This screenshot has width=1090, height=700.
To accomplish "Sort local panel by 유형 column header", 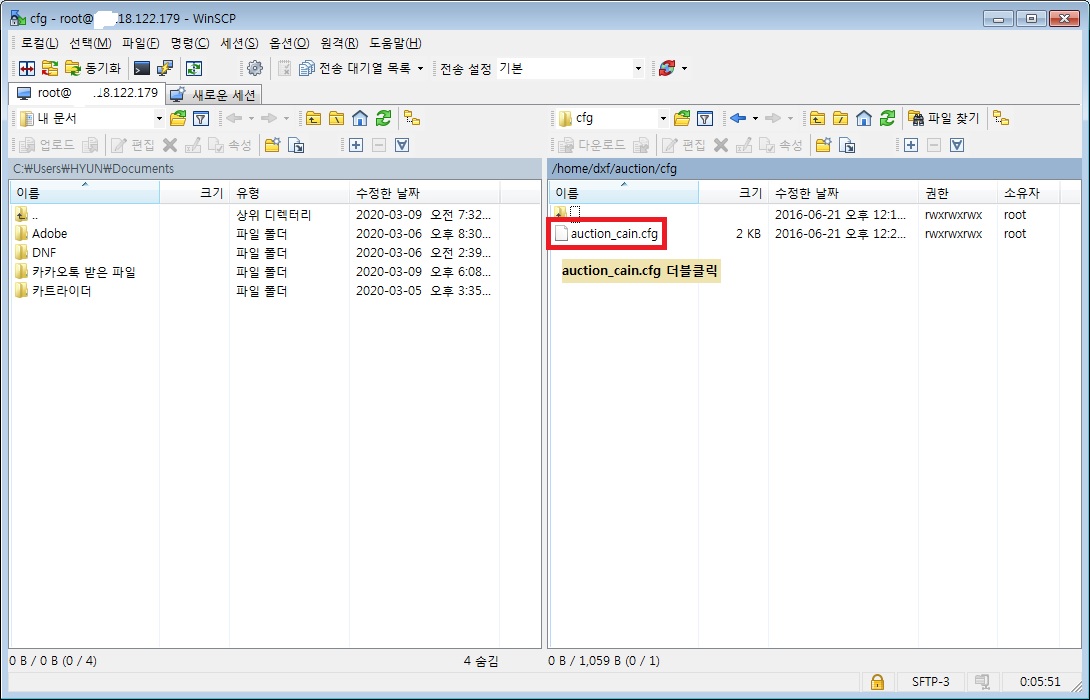I will (x=289, y=193).
